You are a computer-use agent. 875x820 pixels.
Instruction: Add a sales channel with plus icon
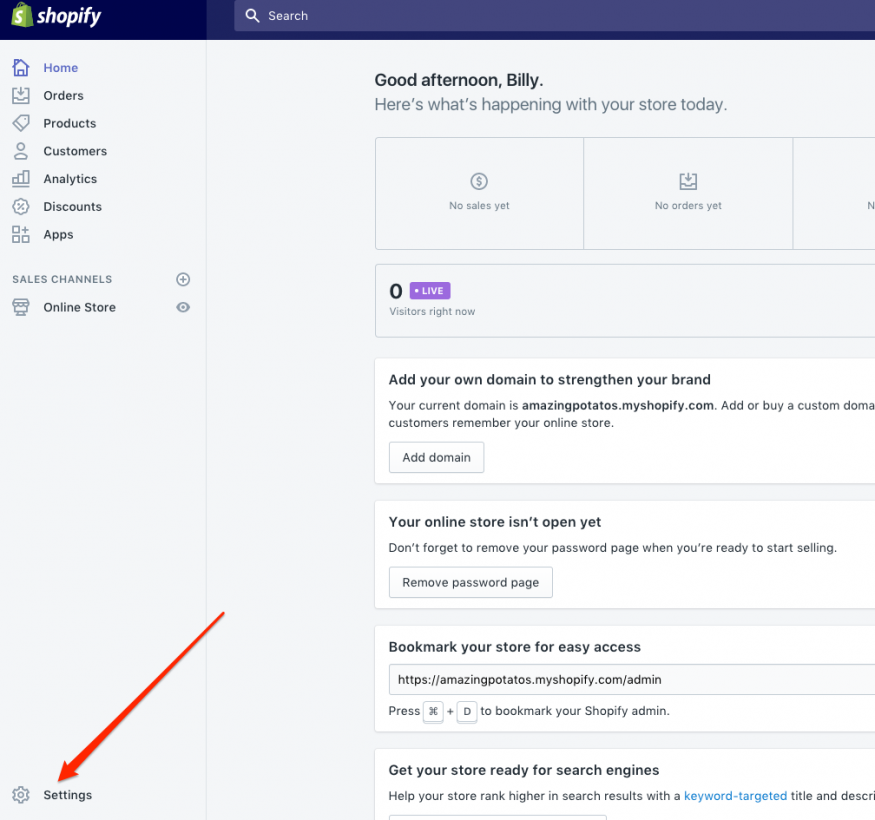(183, 279)
